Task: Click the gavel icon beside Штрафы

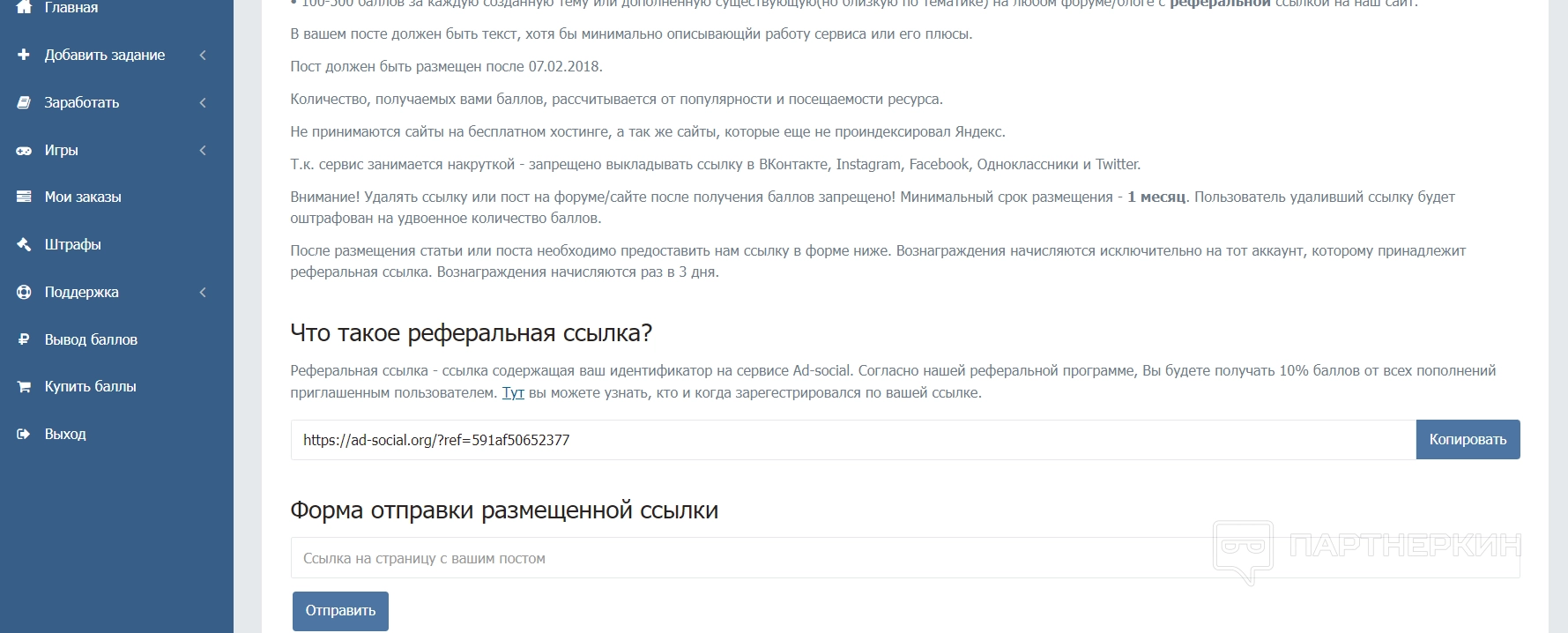Action: point(24,244)
